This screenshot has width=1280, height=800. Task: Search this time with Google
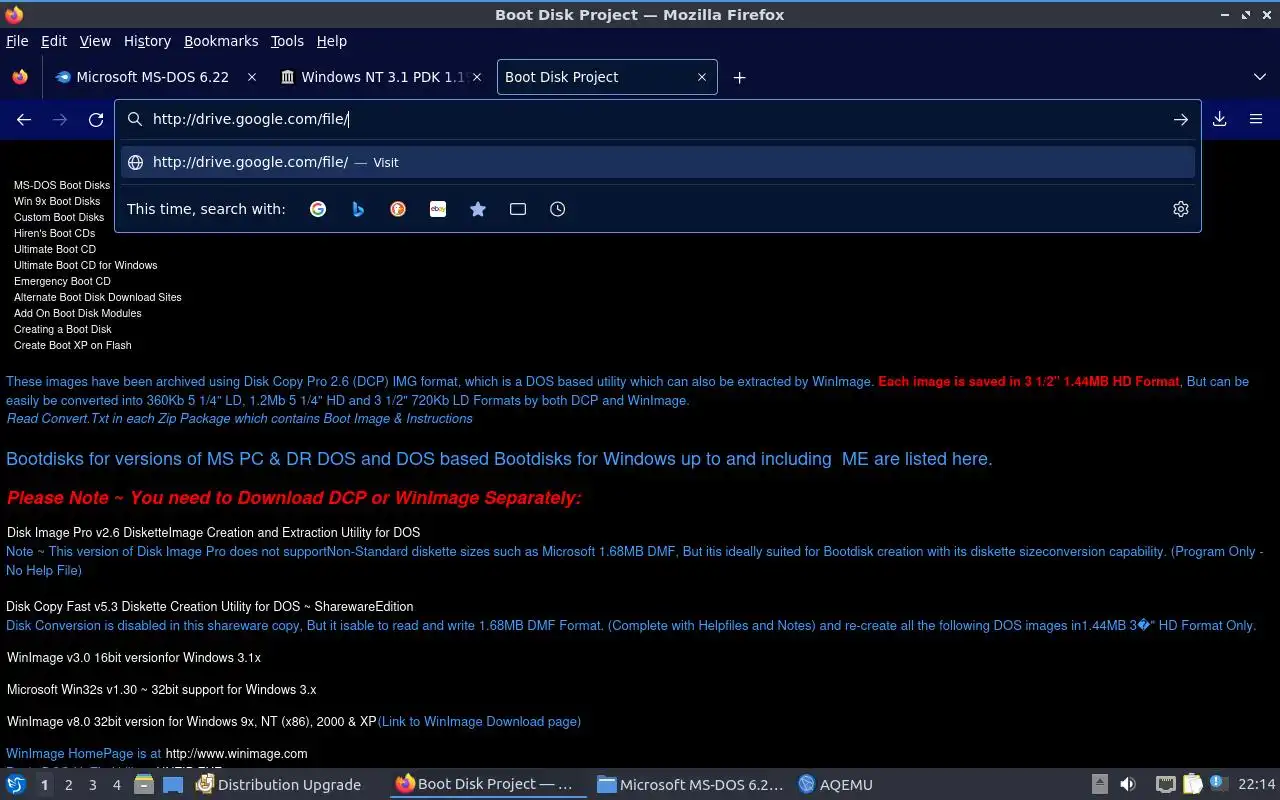click(x=318, y=209)
